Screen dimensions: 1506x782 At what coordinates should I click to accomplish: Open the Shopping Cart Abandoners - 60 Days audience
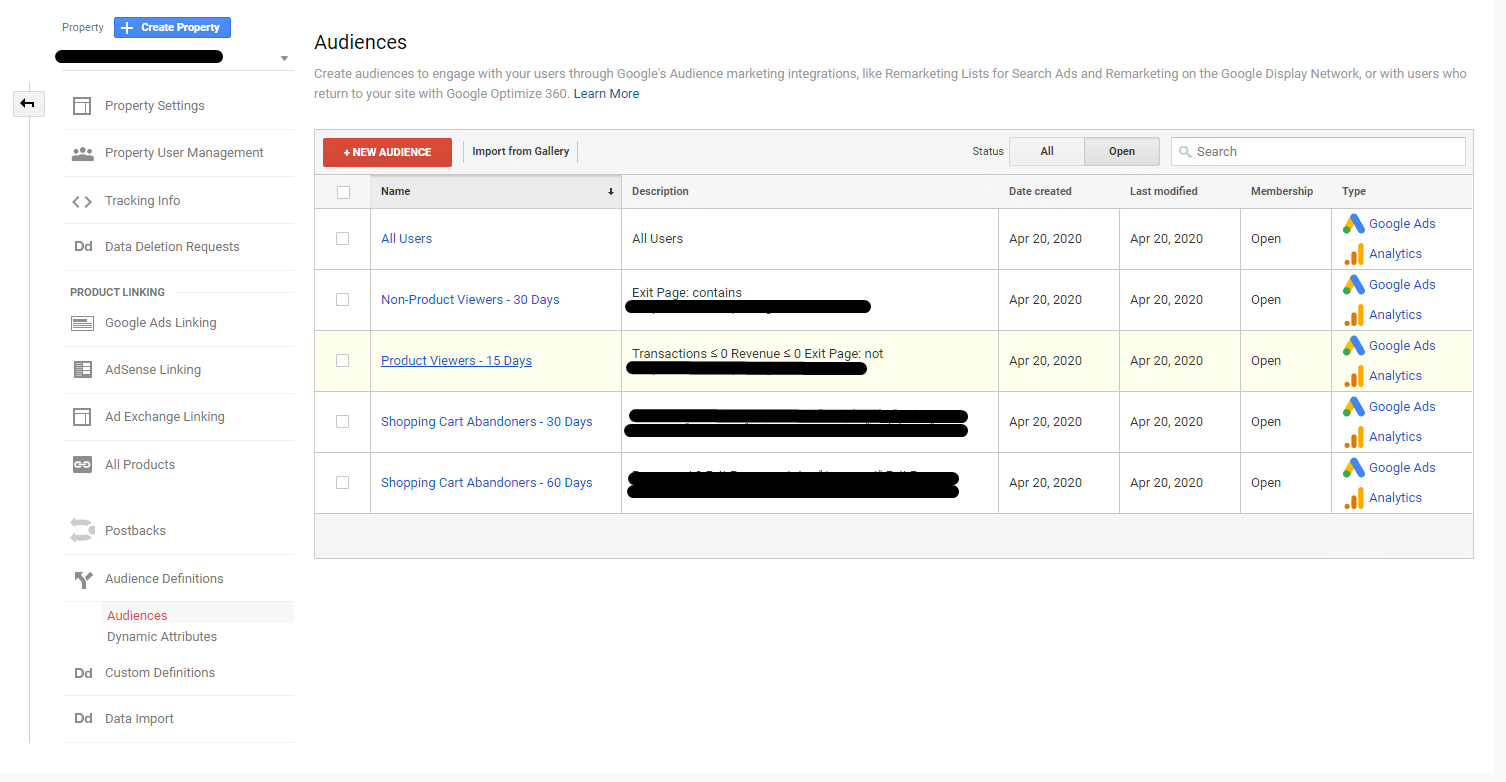pos(486,483)
